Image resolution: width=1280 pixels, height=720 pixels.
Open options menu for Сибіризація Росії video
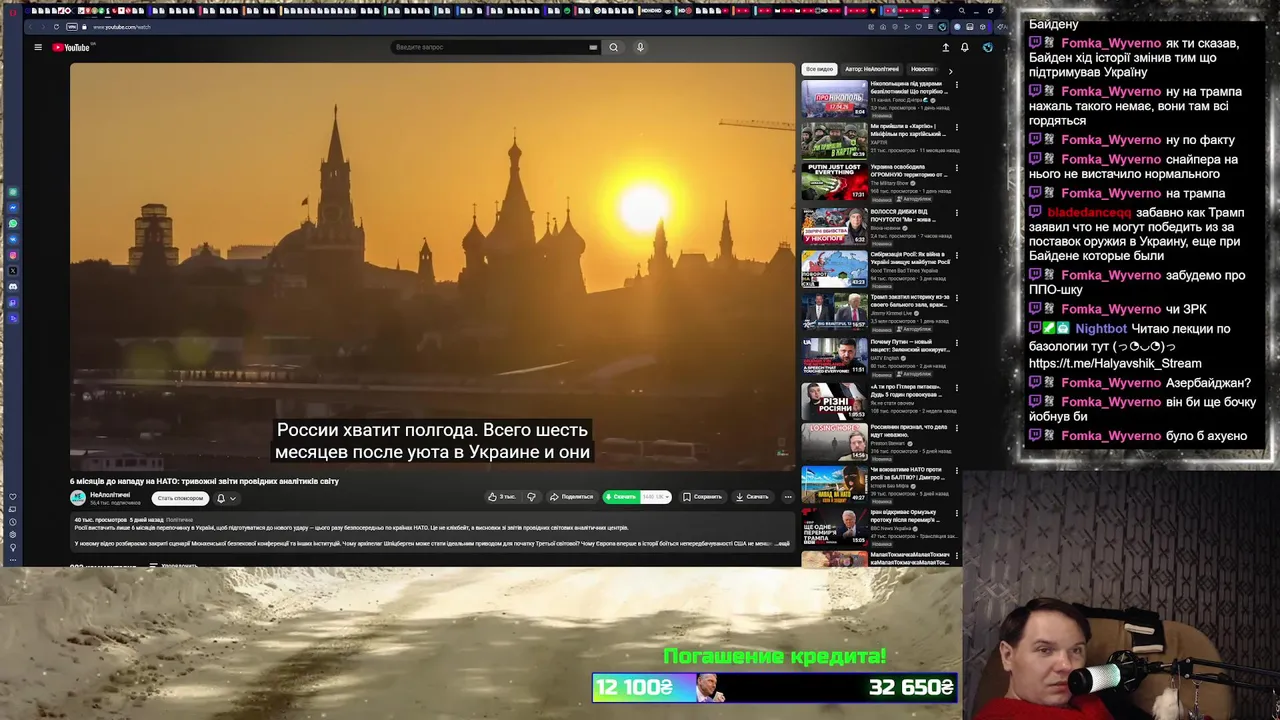pos(957,255)
